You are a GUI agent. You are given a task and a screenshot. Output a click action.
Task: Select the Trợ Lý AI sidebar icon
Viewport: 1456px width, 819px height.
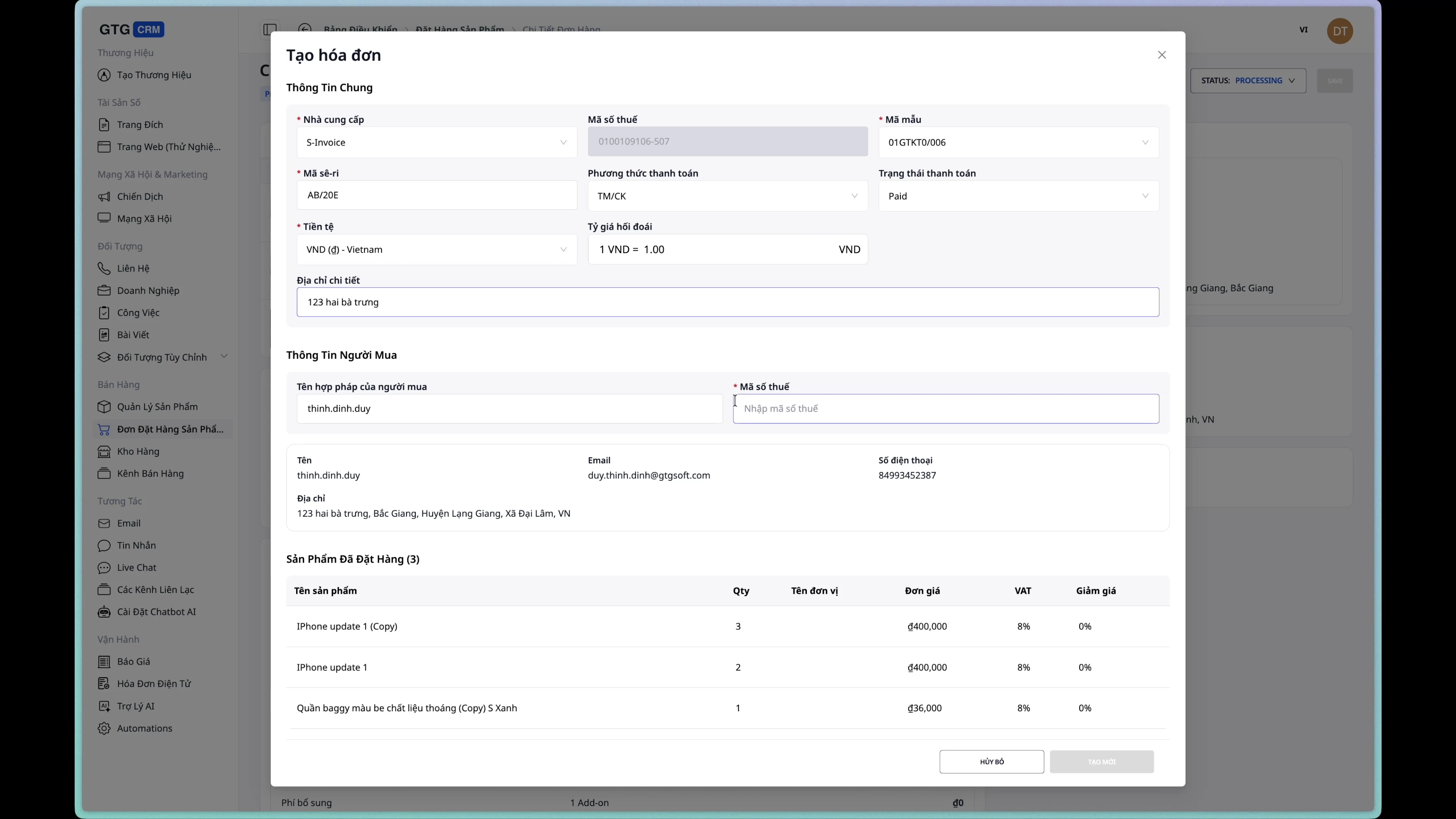point(105,706)
